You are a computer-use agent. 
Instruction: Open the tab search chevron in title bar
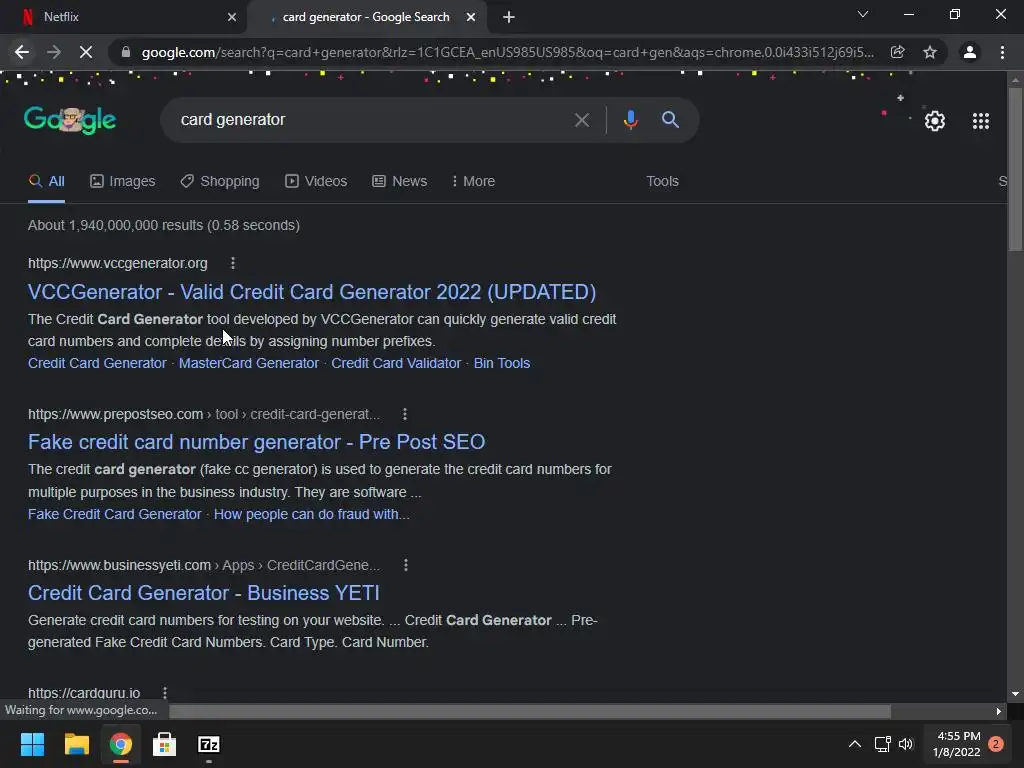click(863, 14)
